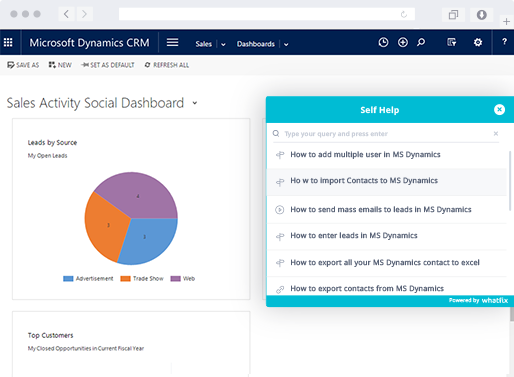Focus the Self Help search query field
The height and width of the screenshot is (377, 514).
(386, 134)
